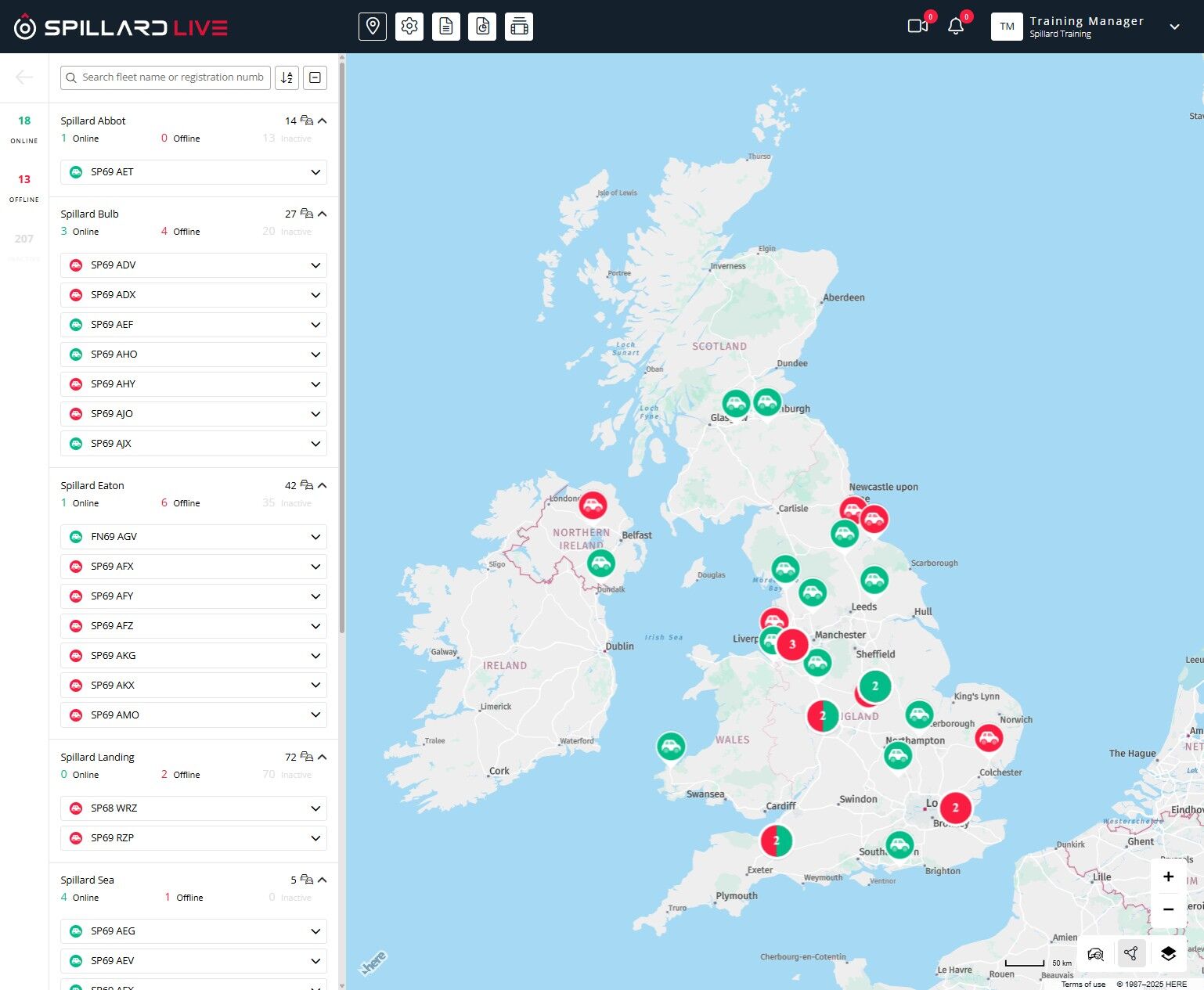Click the "6 Offline" count under Spillard Eaton
The height and width of the screenshot is (990, 1204).
(x=181, y=503)
